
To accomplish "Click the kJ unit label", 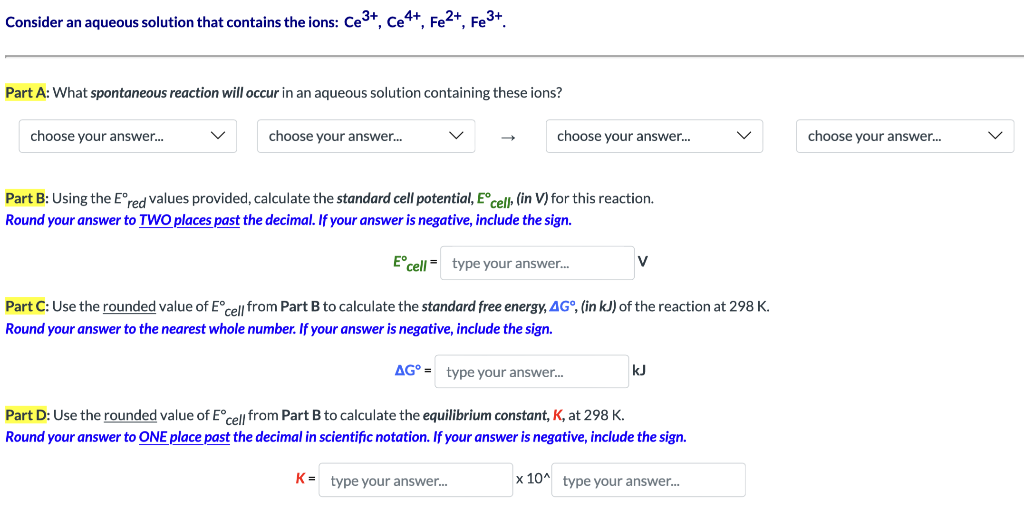I will (x=640, y=371).
